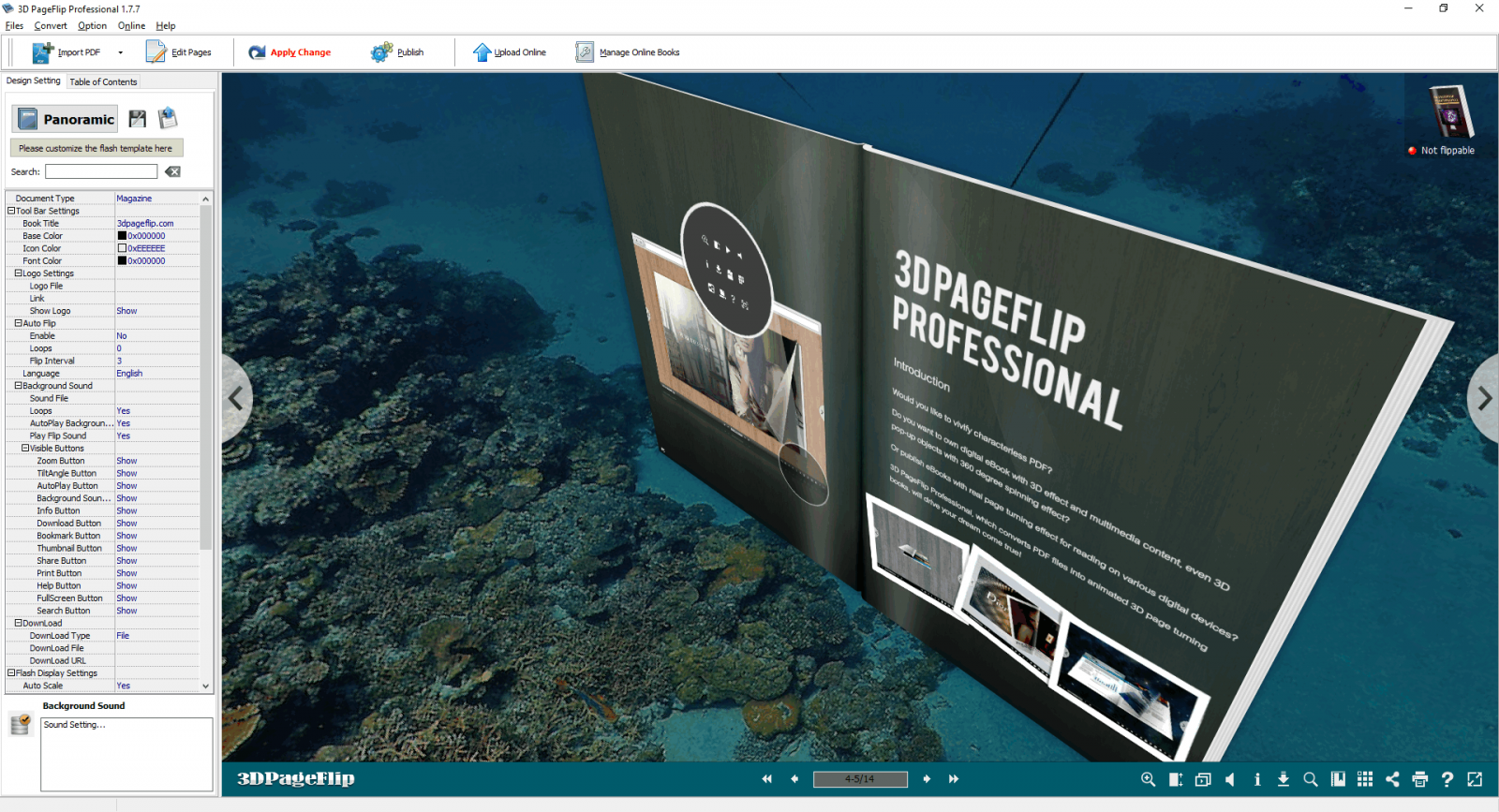Flip to the next page with the right-side arrow
This screenshot has height=812, width=1499.
coord(1484,399)
